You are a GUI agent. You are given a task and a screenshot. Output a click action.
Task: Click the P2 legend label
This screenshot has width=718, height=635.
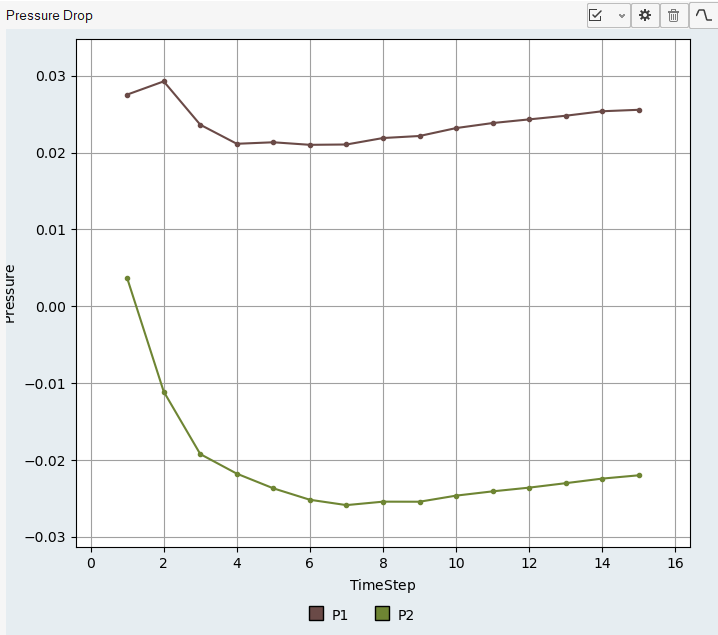point(406,615)
